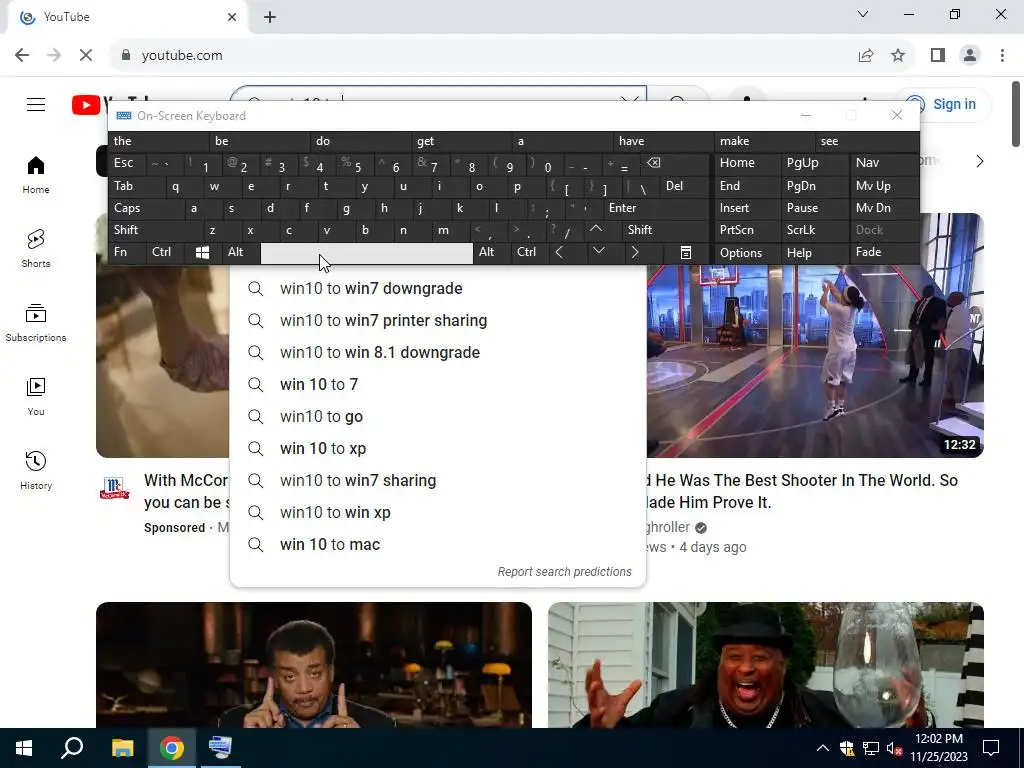The image size is (1024, 768).
Task: Select suggestion 'win10 to win7 printer sharing'
Action: [x=438, y=321]
